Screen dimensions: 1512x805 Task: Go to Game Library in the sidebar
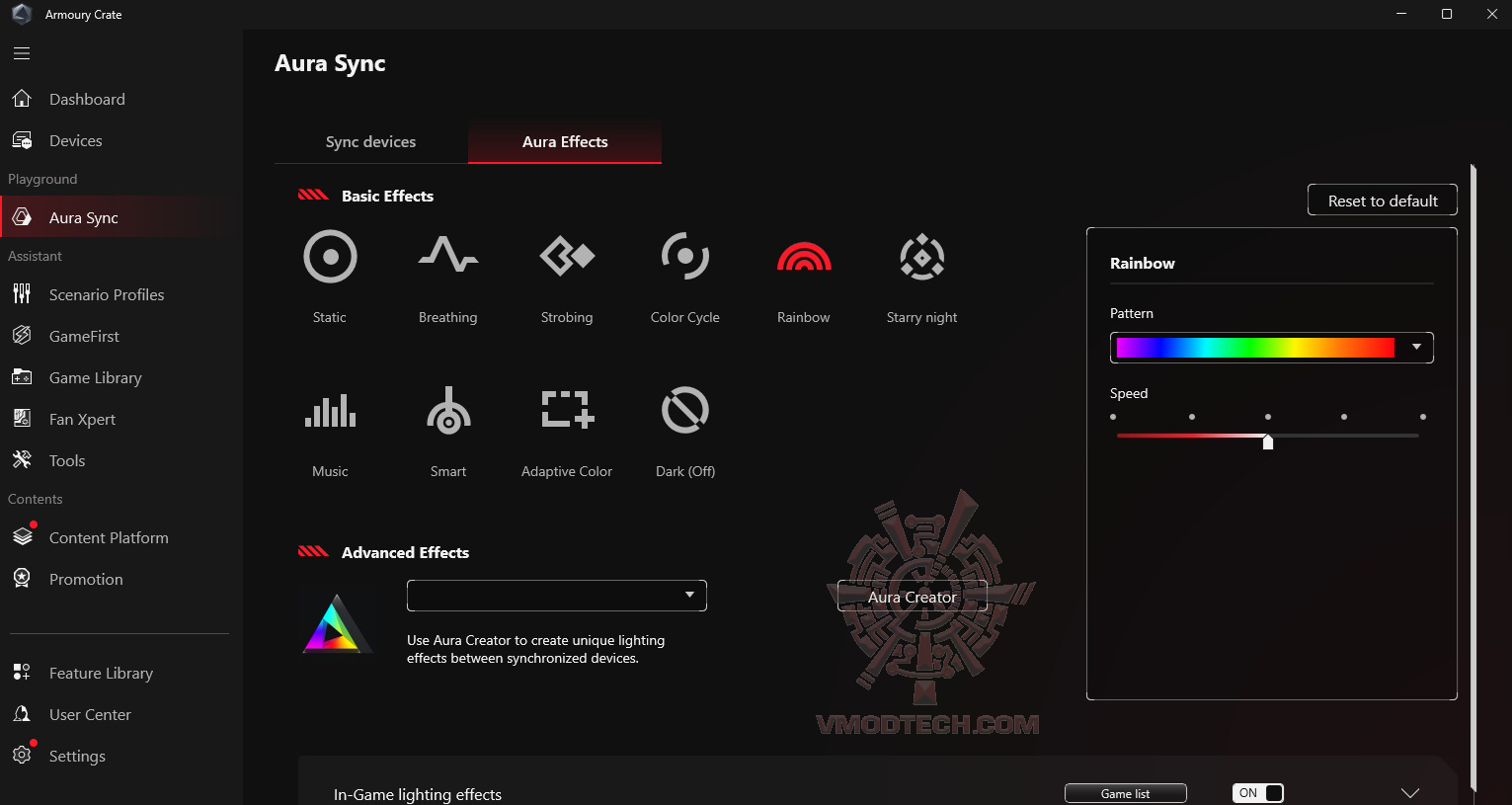click(96, 377)
